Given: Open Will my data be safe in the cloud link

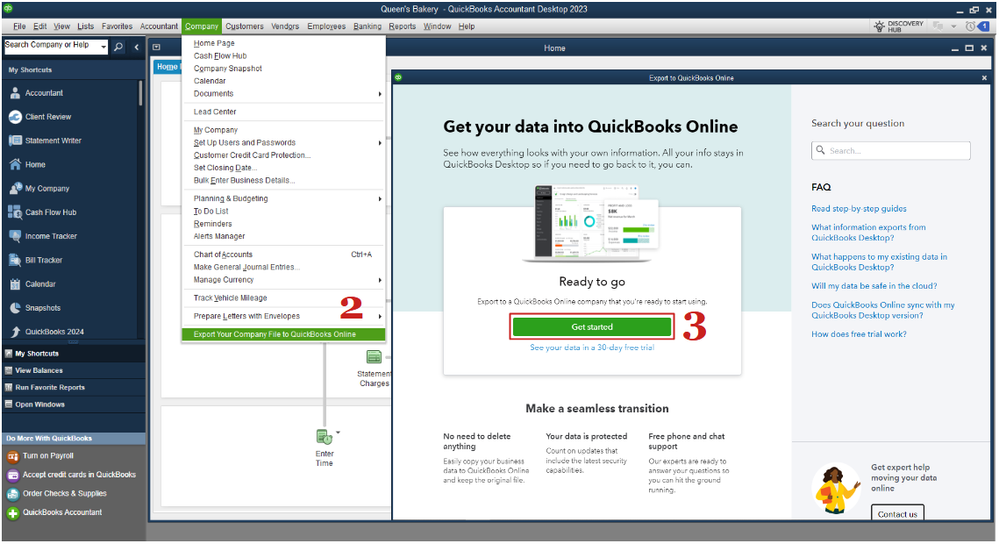Looking at the screenshot, I should 873,286.
